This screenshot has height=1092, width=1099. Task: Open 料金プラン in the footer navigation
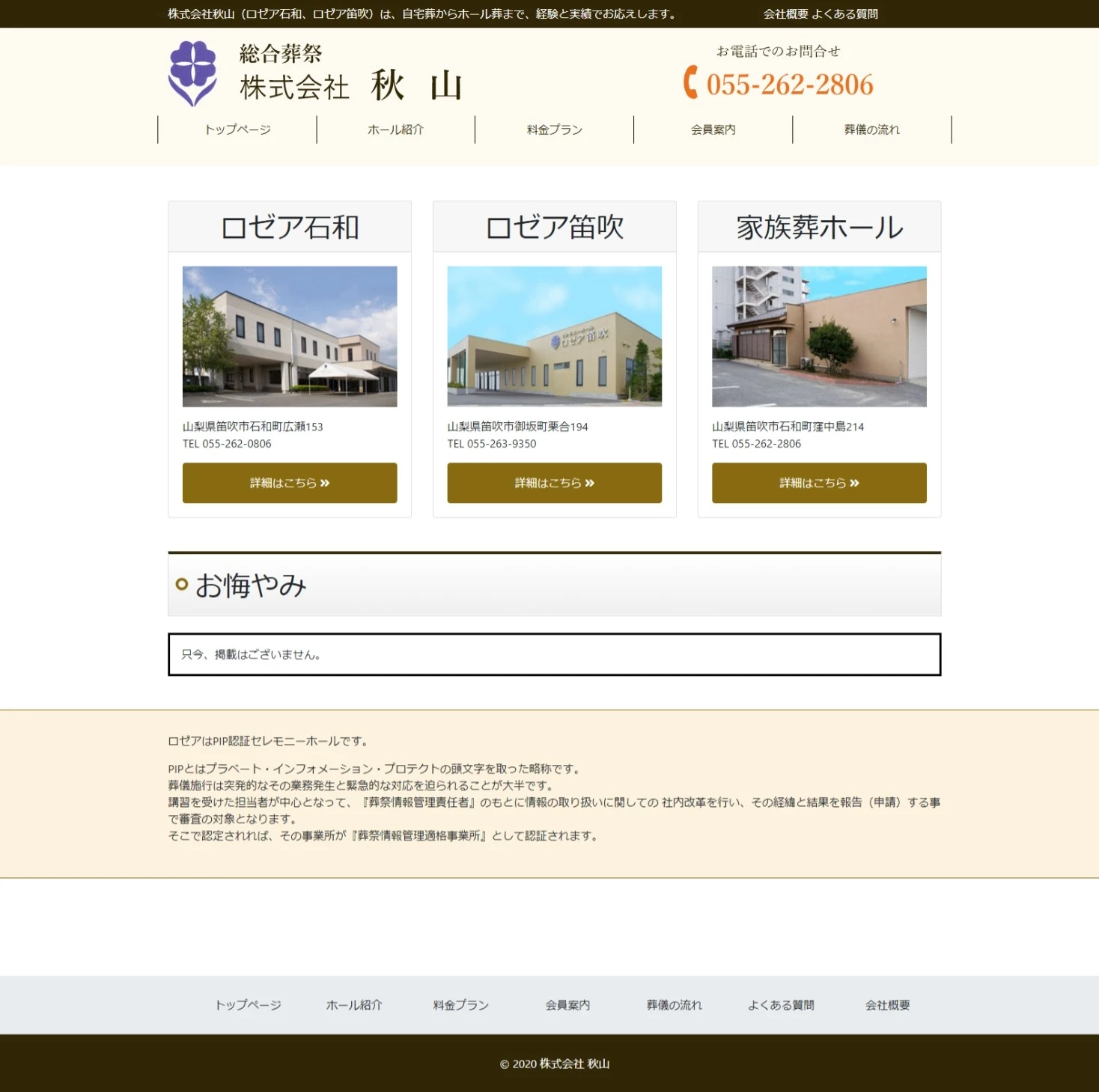click(x=460, y=1005)
